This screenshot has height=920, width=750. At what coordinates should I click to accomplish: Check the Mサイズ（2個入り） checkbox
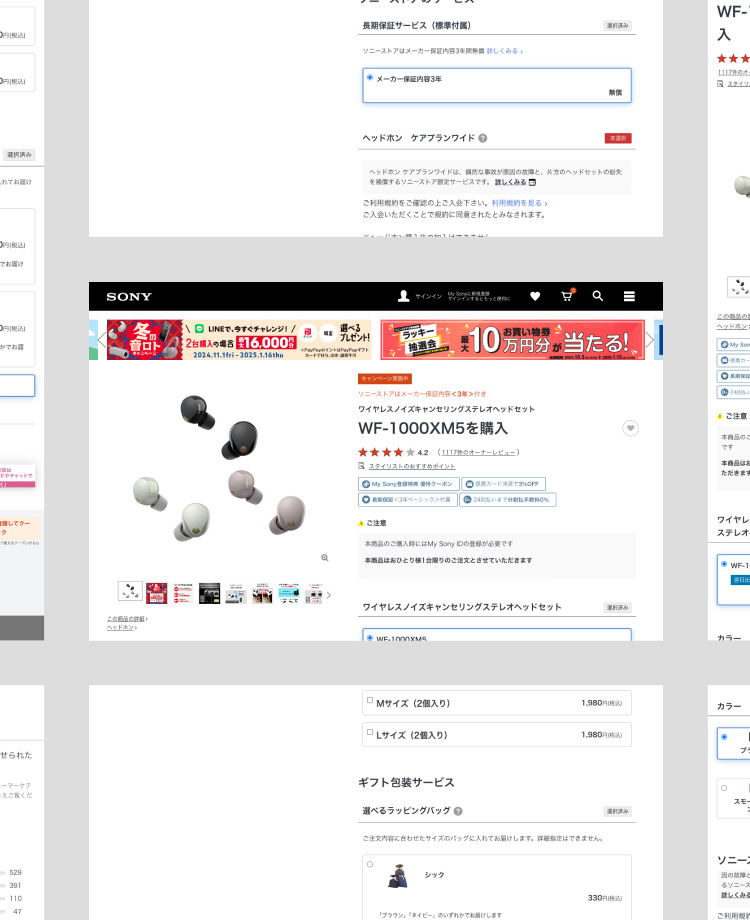pos(370,702)
